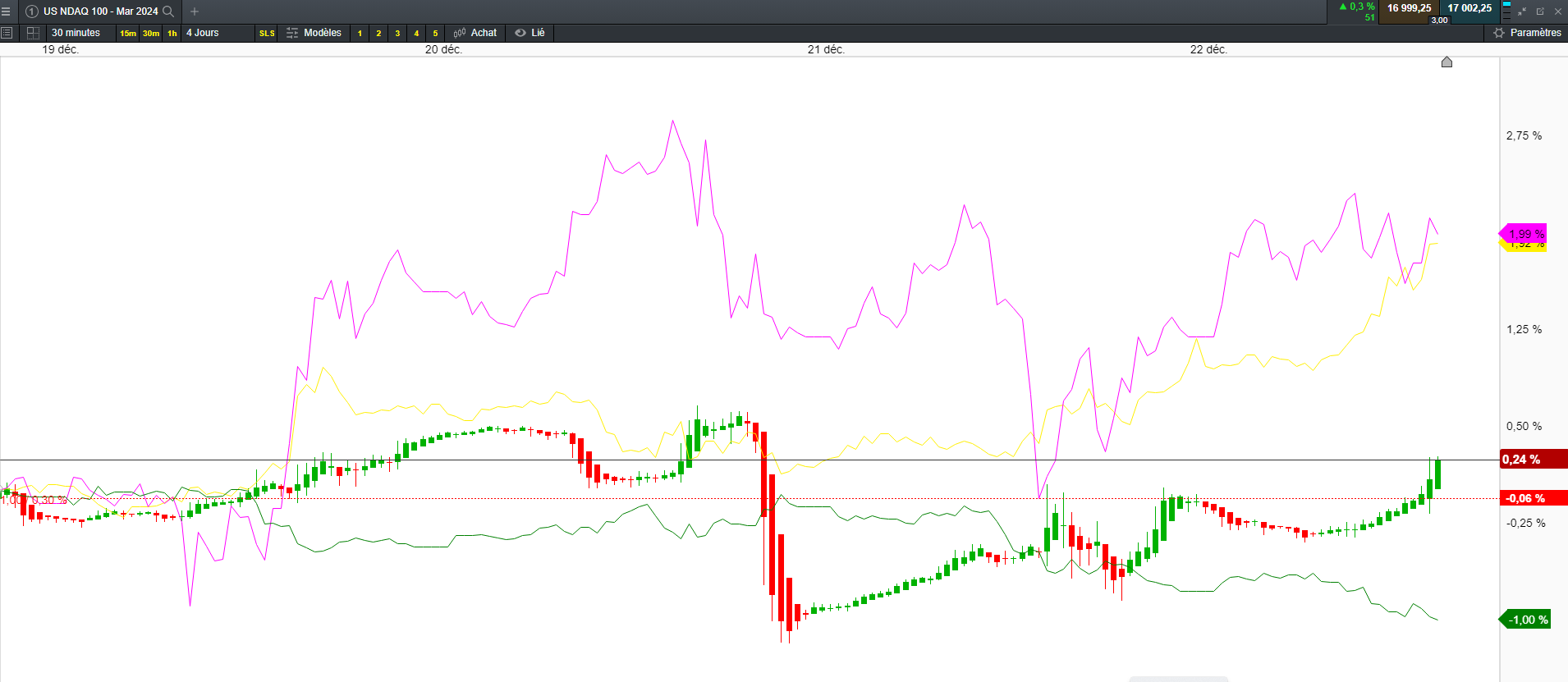The width and height of the screenshot is (1568, 682).
Task: Pop out chart into separate window
Action: pyautogui.click(x=1540, y=11)
